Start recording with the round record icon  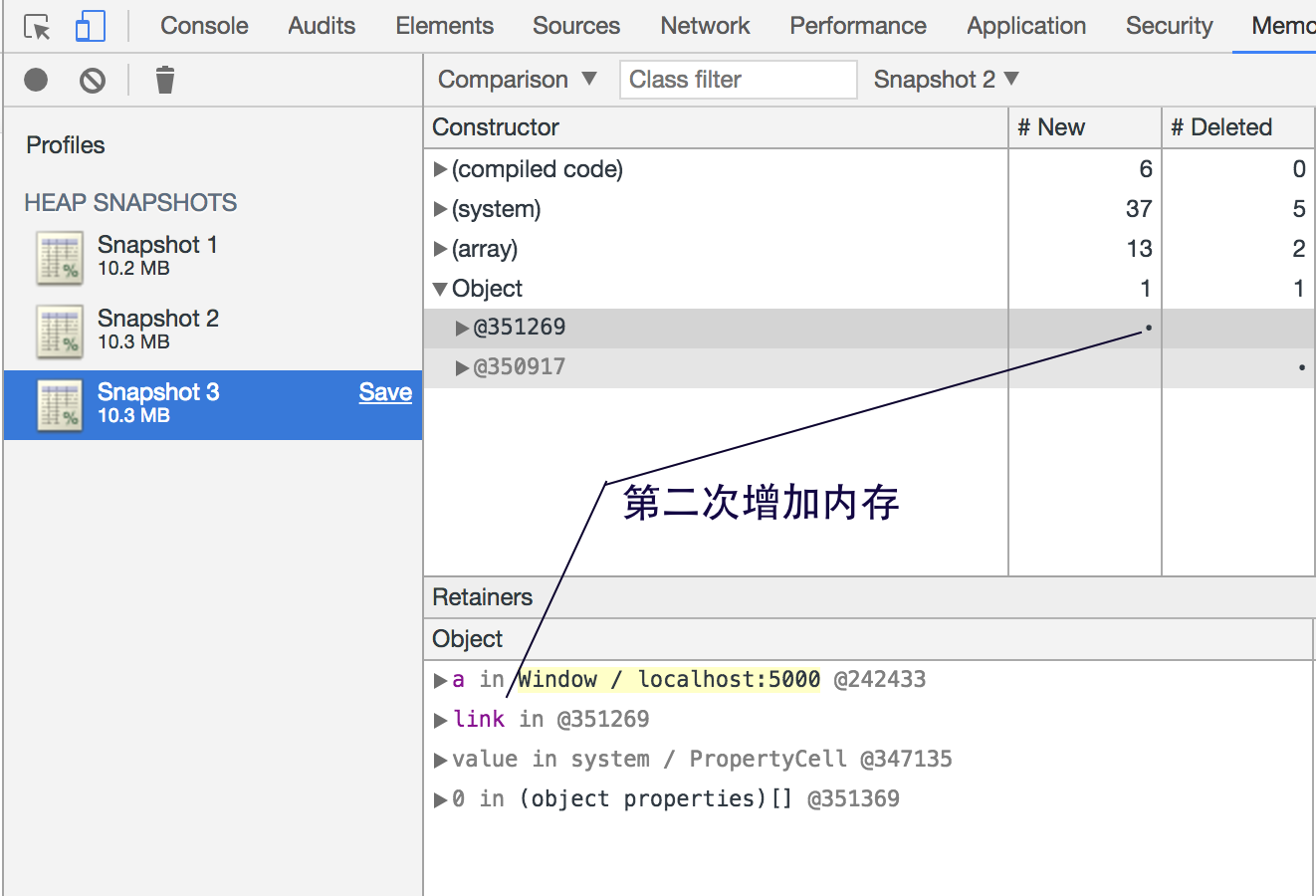click(x=36, y=80)
